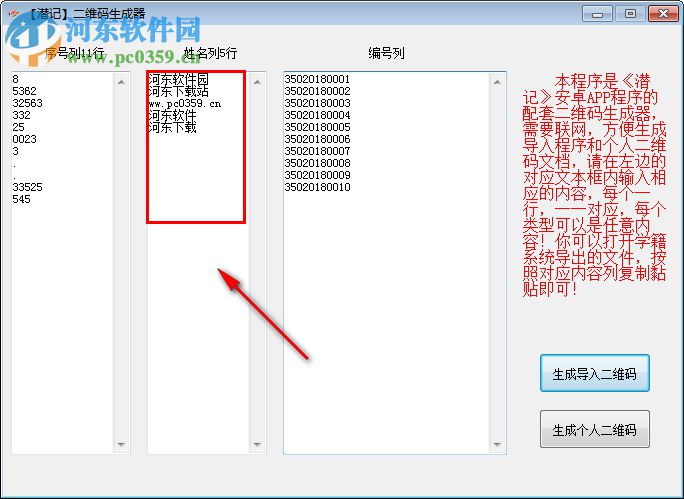Viewport: 684px width, 499px height.
Task: Click the 河东软件园 line in 姓名列
Action: click(x=178, y=79)
